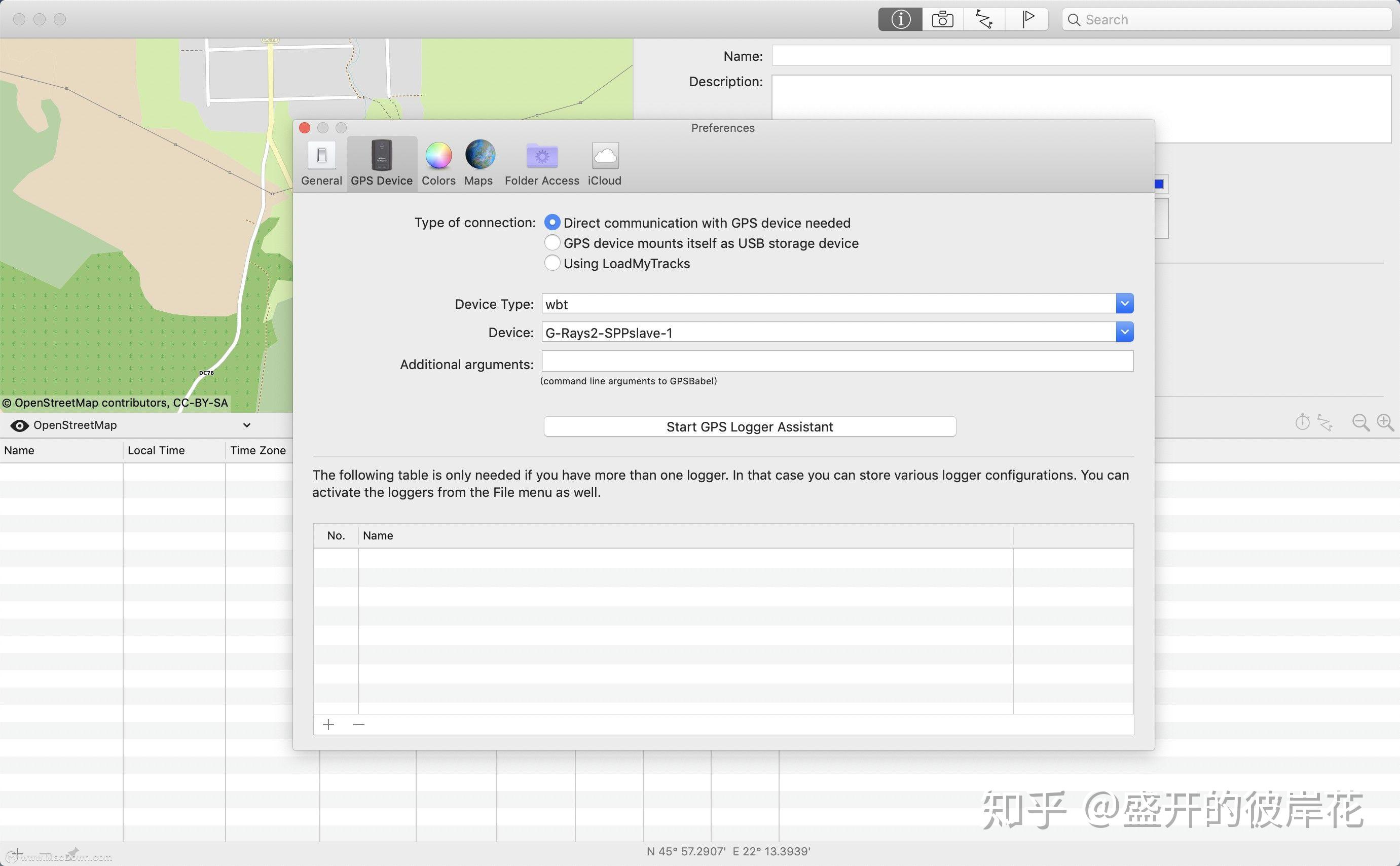This screenshot has height=866, width=1400.
Task: Switch to the tracks toolbar view
Action: point(984,19)
